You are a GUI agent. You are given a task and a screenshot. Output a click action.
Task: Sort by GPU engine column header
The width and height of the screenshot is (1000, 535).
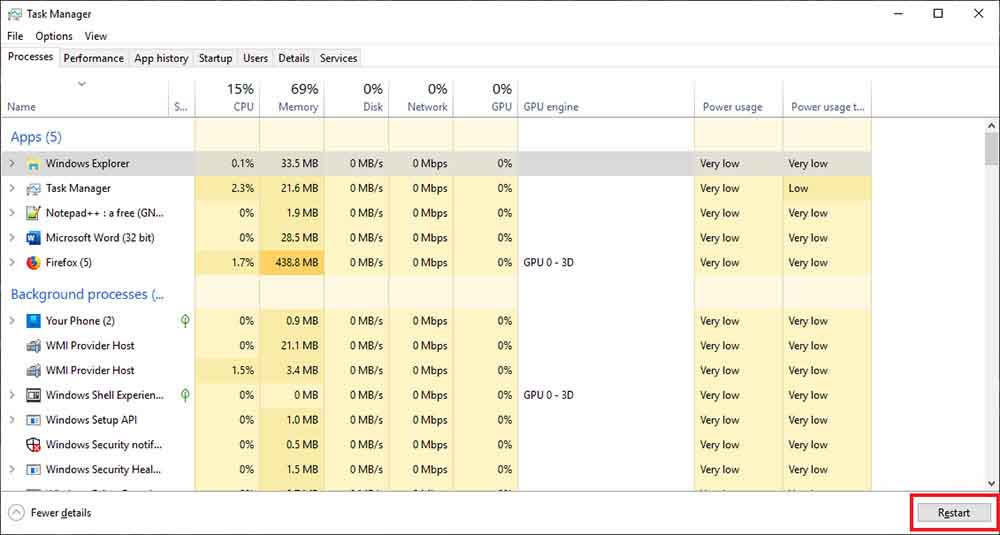tap(606, 98)
